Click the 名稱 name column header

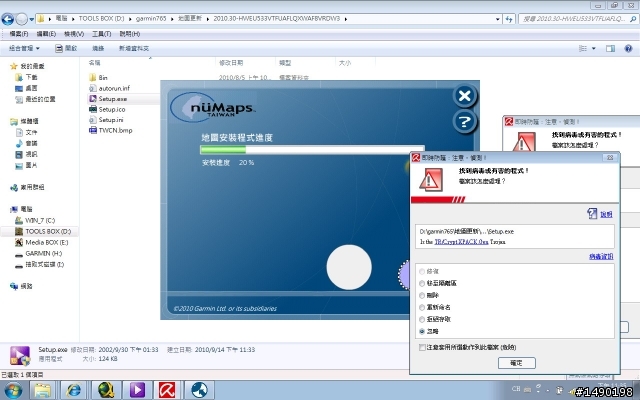(95, 63)
